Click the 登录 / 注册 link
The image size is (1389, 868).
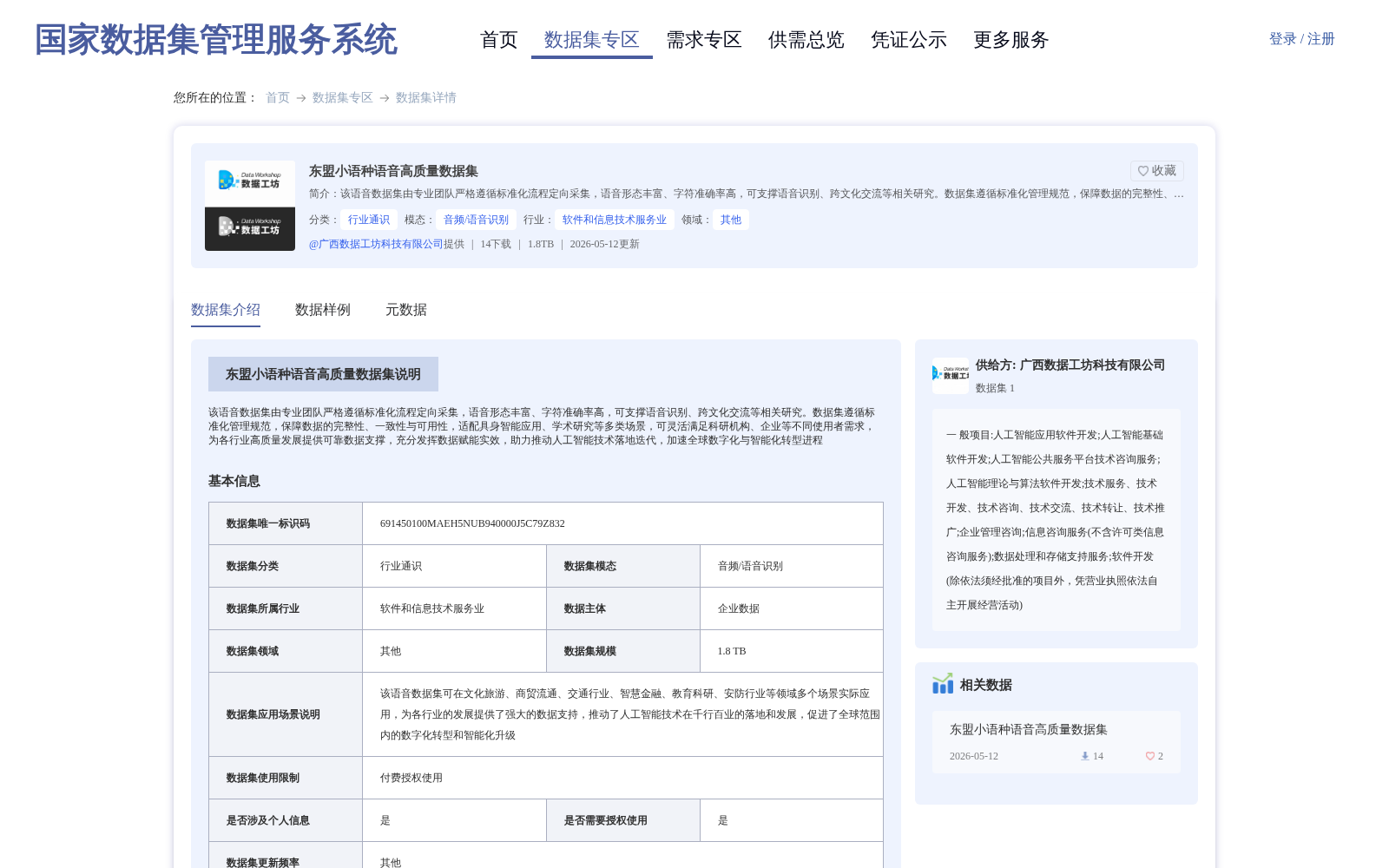point(1302,39)
